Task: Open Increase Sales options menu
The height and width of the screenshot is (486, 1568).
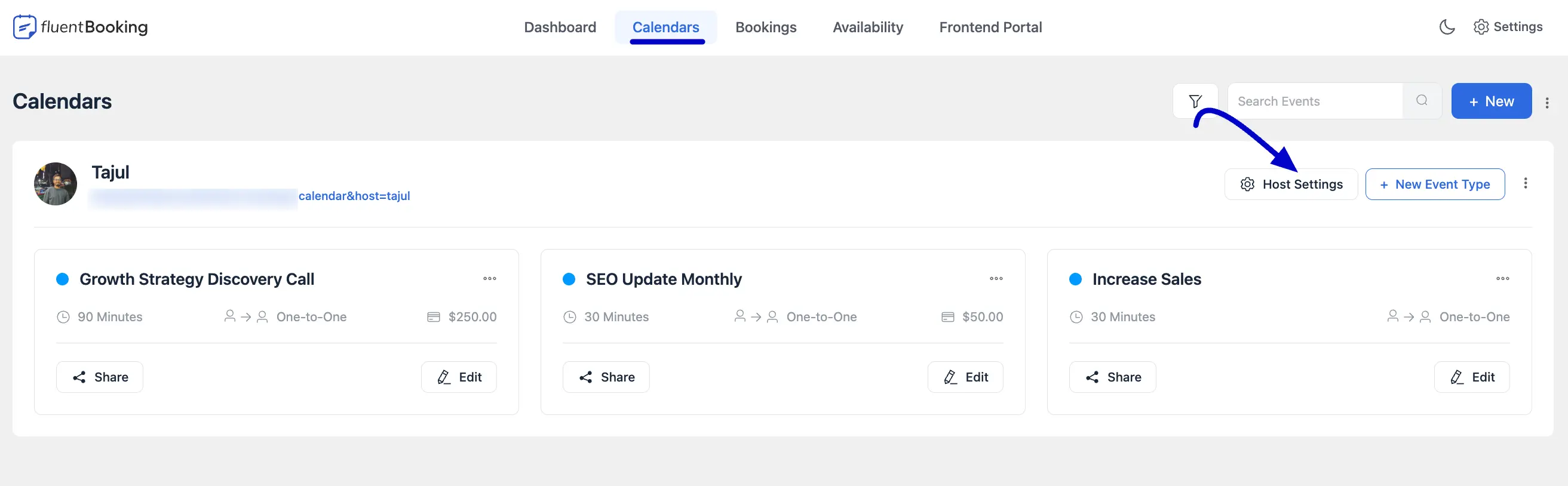Action: tap(1502, 279)
